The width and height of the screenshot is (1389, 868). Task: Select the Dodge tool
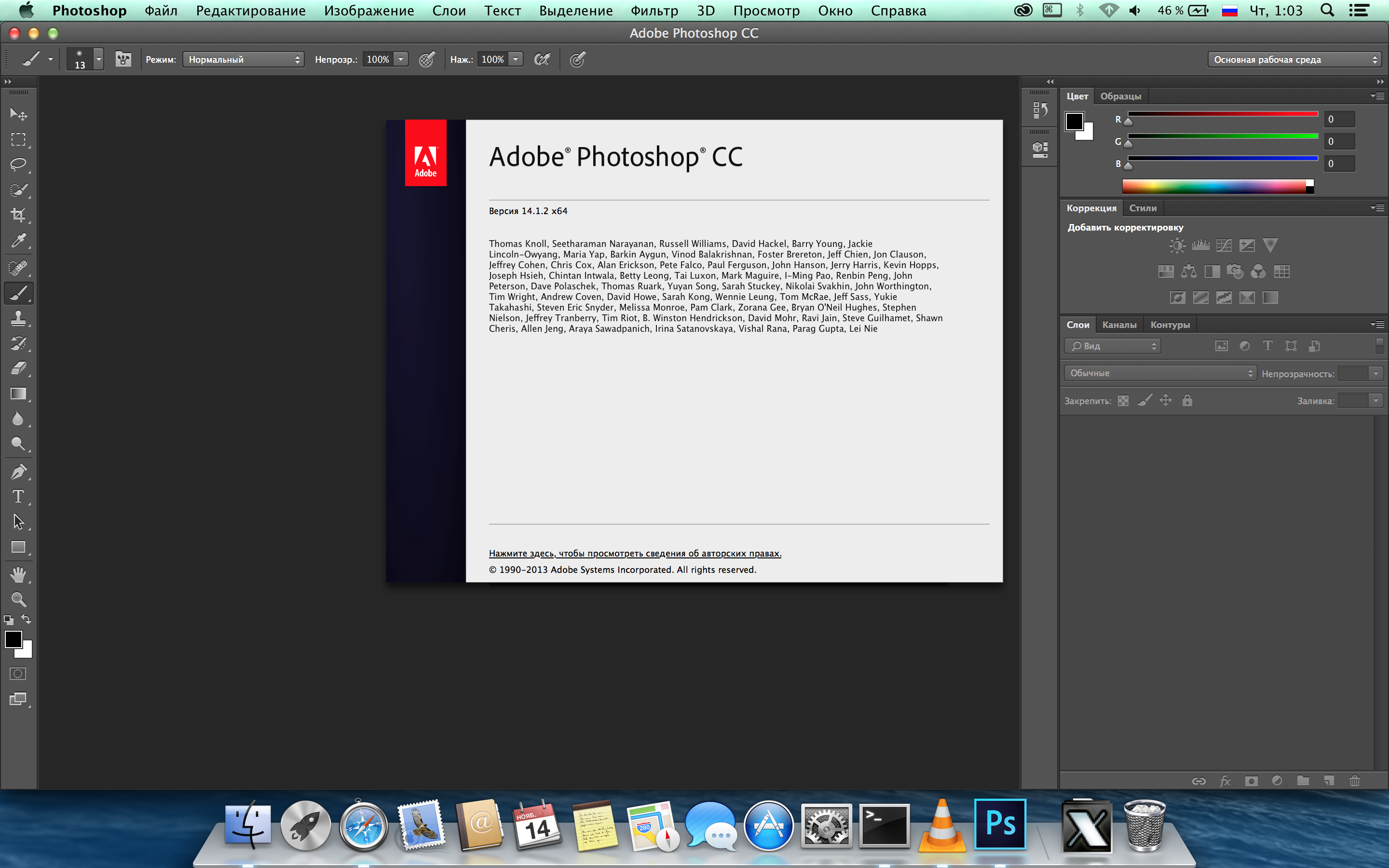click(18, 444)
